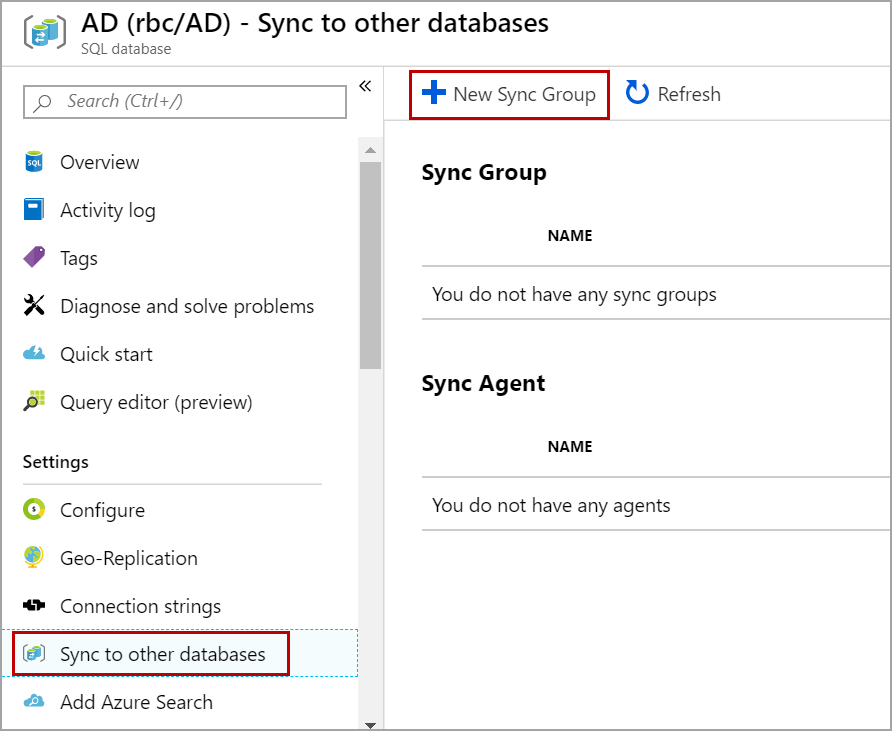
Task: Click the green Configure icon
Action: [x=34, y=510]
